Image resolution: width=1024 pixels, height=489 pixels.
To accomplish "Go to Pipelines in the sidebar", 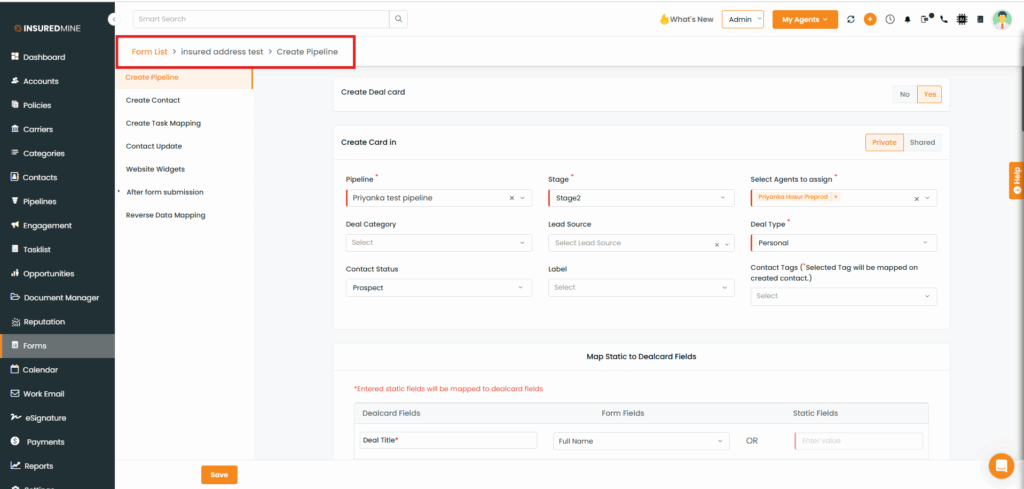I will (40, 201).
